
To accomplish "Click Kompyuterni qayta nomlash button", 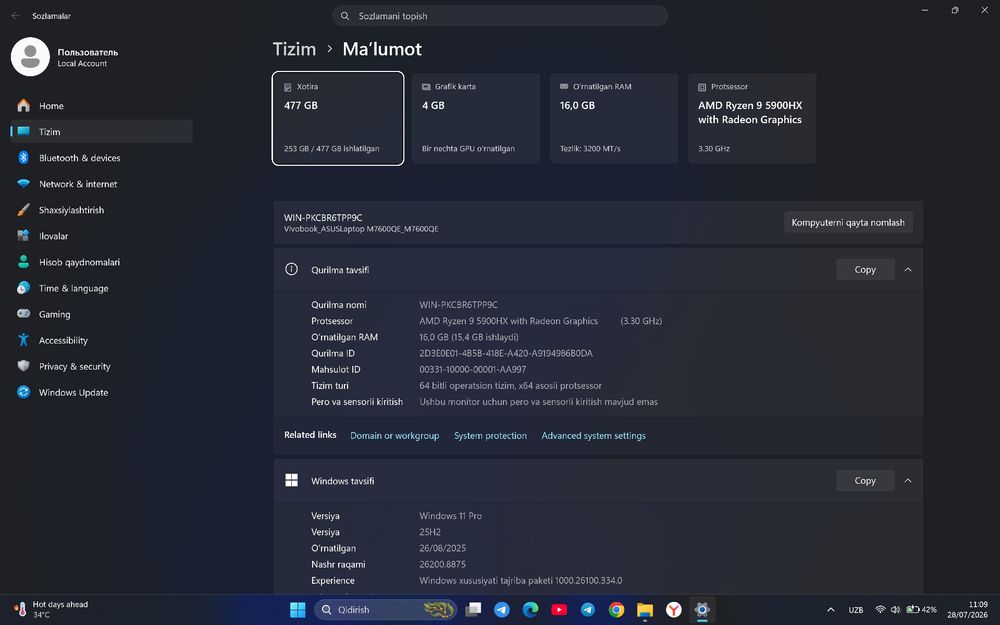I will (x=848, y=223).
